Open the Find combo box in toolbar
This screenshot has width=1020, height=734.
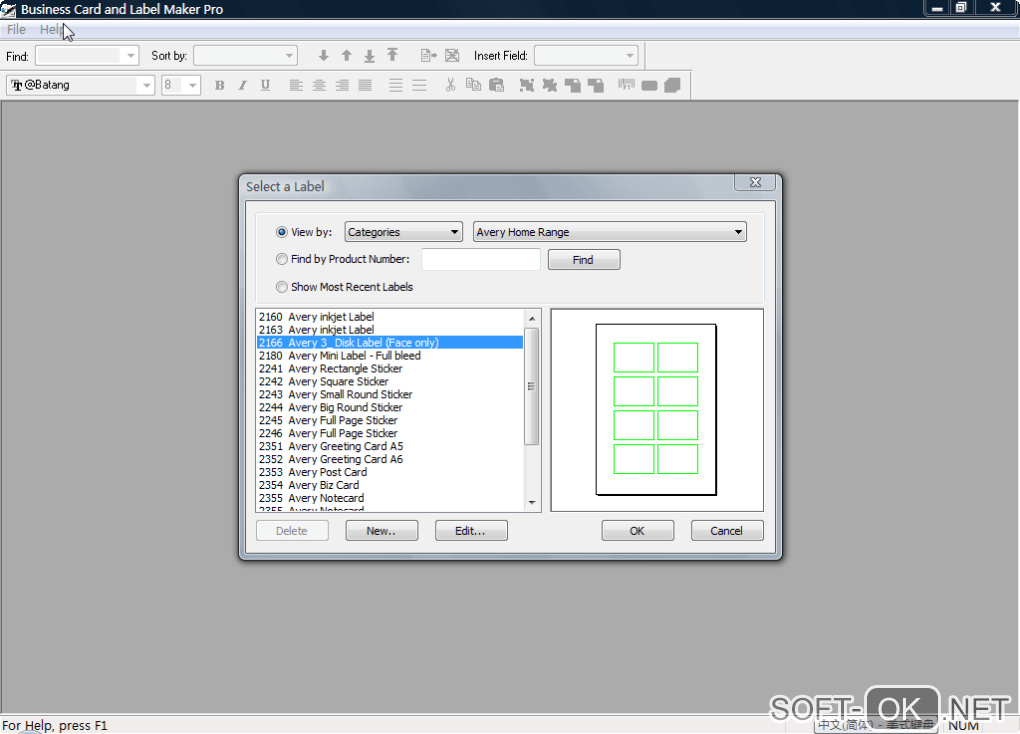(87, 56)
